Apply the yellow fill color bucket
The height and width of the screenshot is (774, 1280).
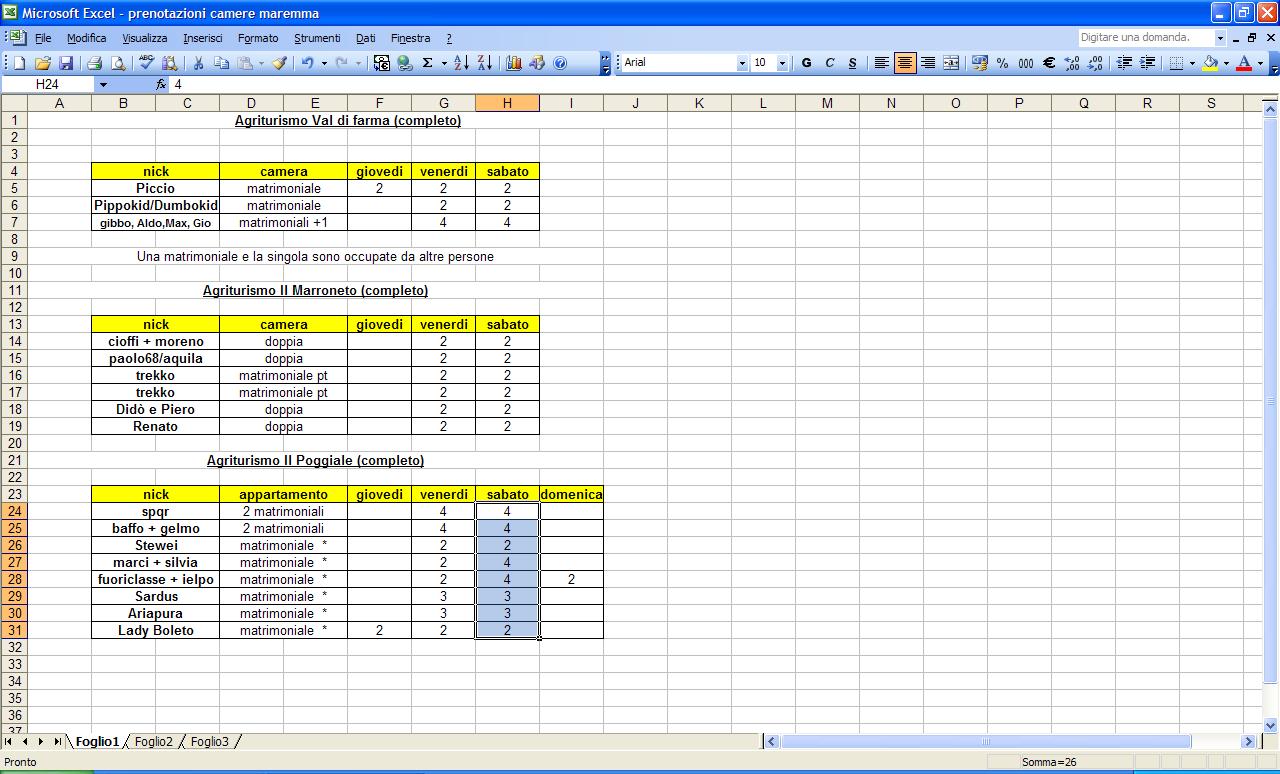1210,63
